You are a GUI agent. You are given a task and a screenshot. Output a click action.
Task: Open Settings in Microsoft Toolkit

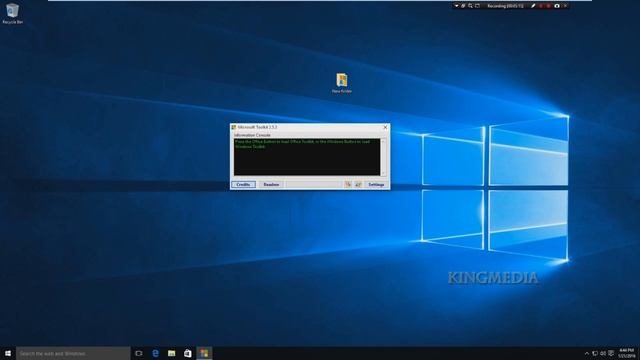coord(376,184)
